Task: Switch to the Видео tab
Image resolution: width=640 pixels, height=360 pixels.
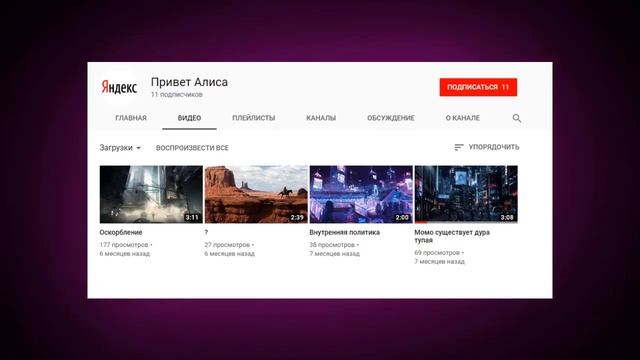Action: tap(189, 118)
